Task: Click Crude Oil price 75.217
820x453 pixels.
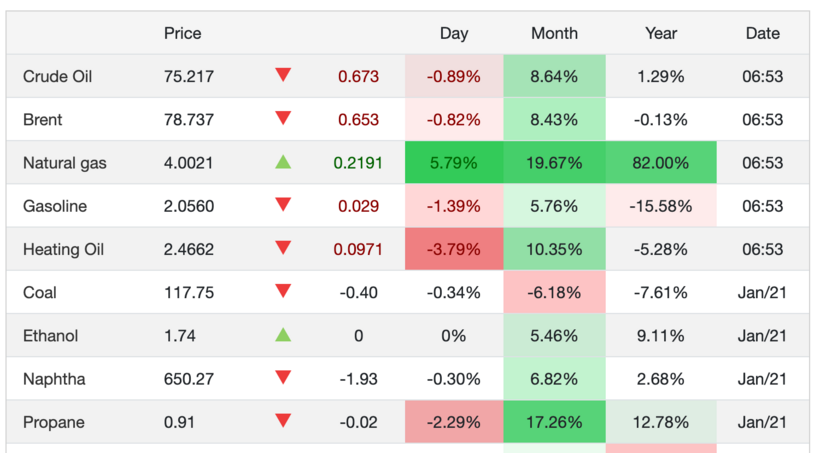Action: (x=189, y=76)
